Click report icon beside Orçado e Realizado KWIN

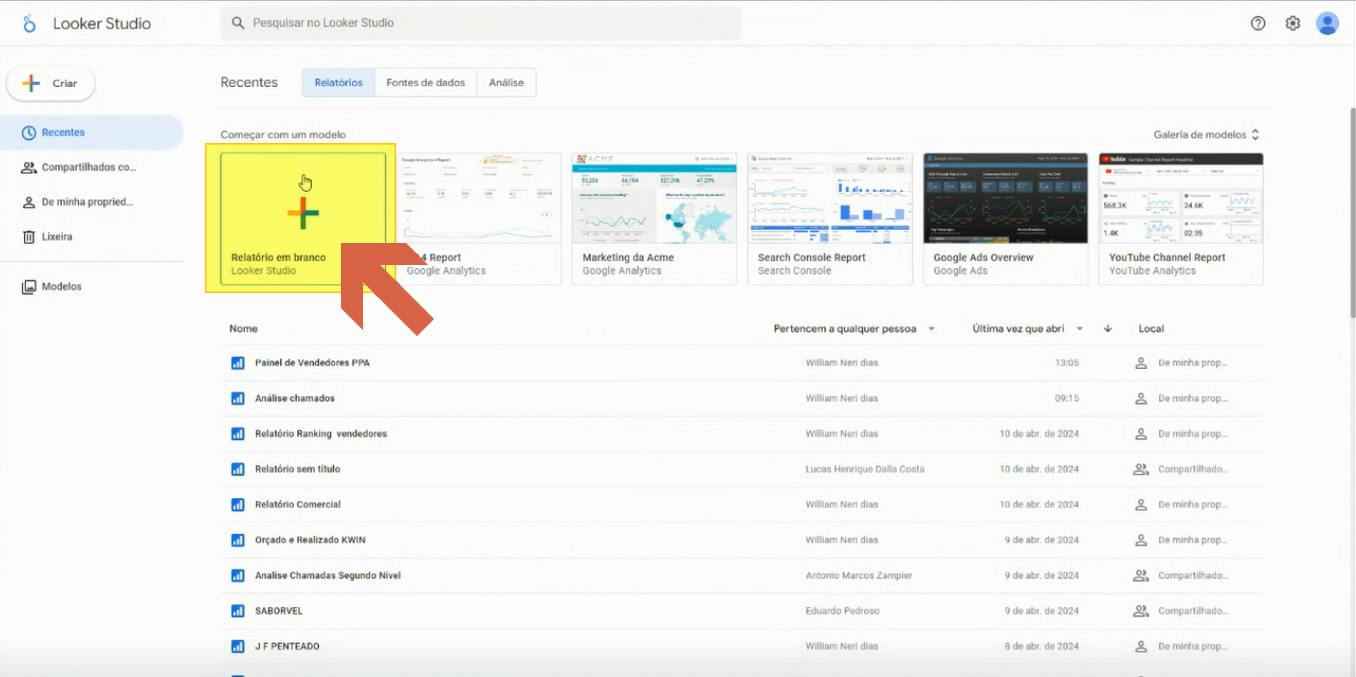point(238,540)
